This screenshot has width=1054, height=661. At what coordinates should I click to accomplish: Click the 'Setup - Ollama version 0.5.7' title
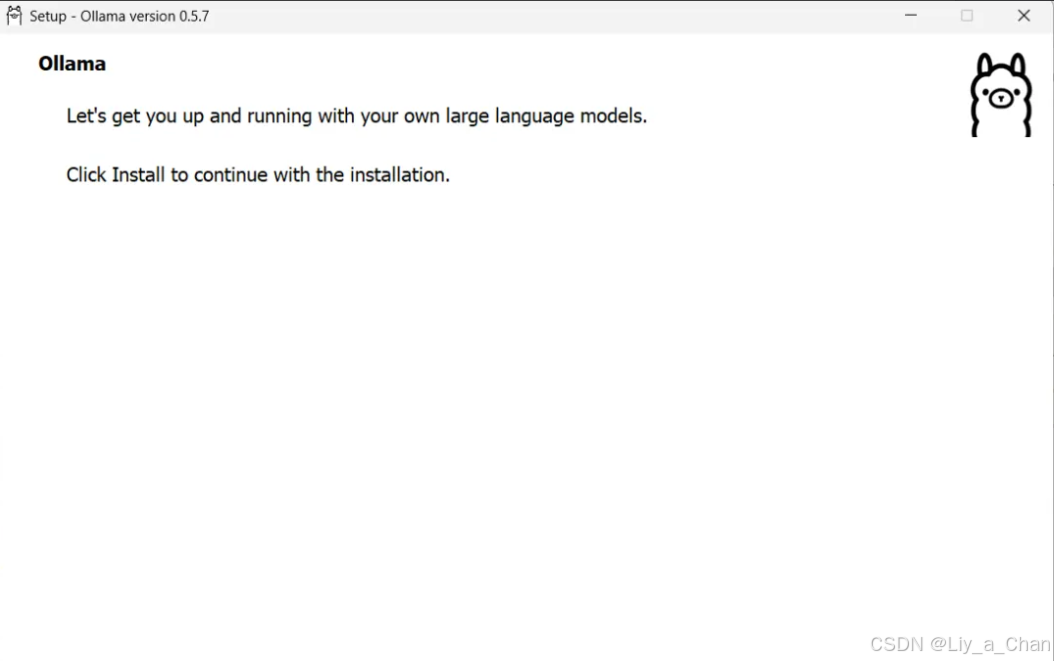click(x=119, y=16)
